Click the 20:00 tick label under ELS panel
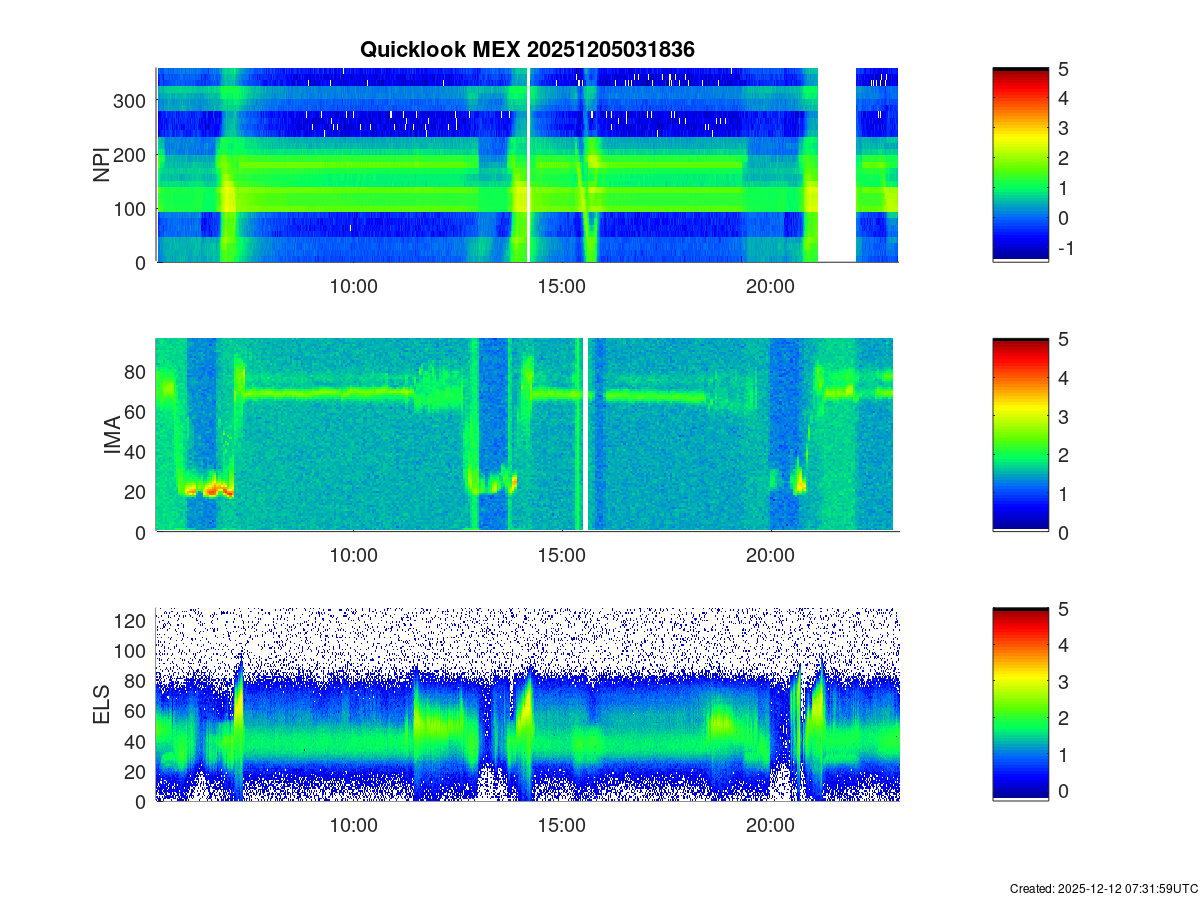This screenshot has height=900, width=1200. (x=770, y=826)
